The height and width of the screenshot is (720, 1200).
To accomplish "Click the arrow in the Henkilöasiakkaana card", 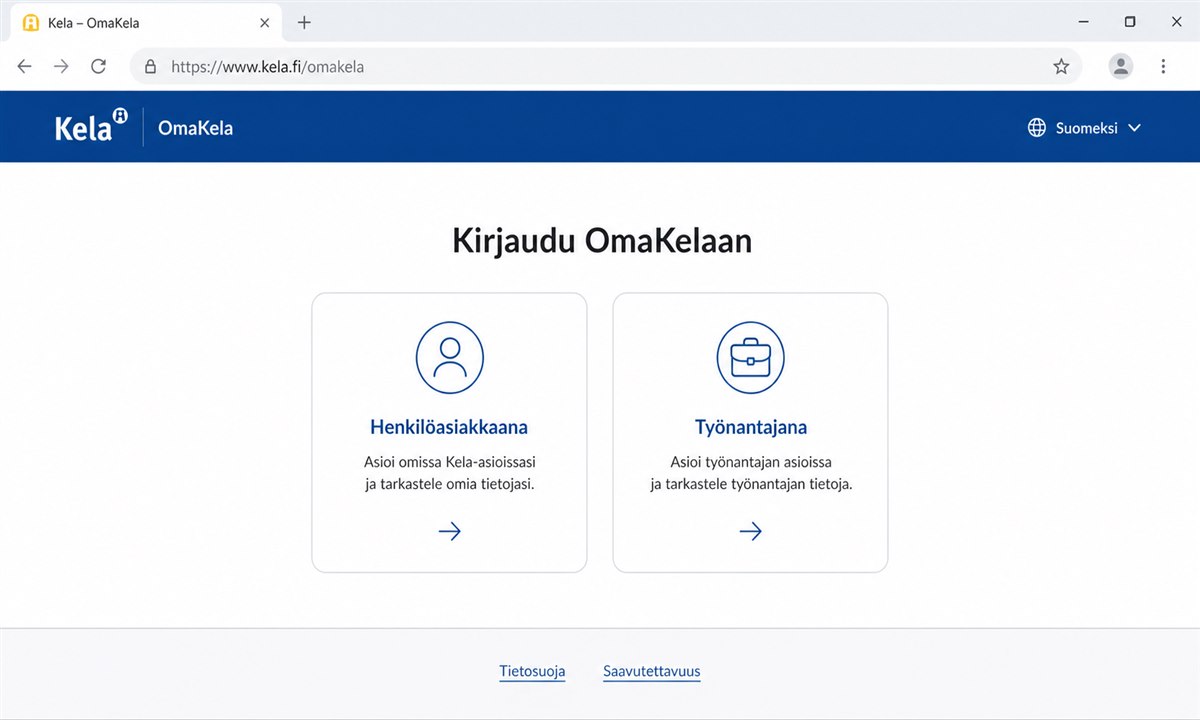I will pos(450,531).
